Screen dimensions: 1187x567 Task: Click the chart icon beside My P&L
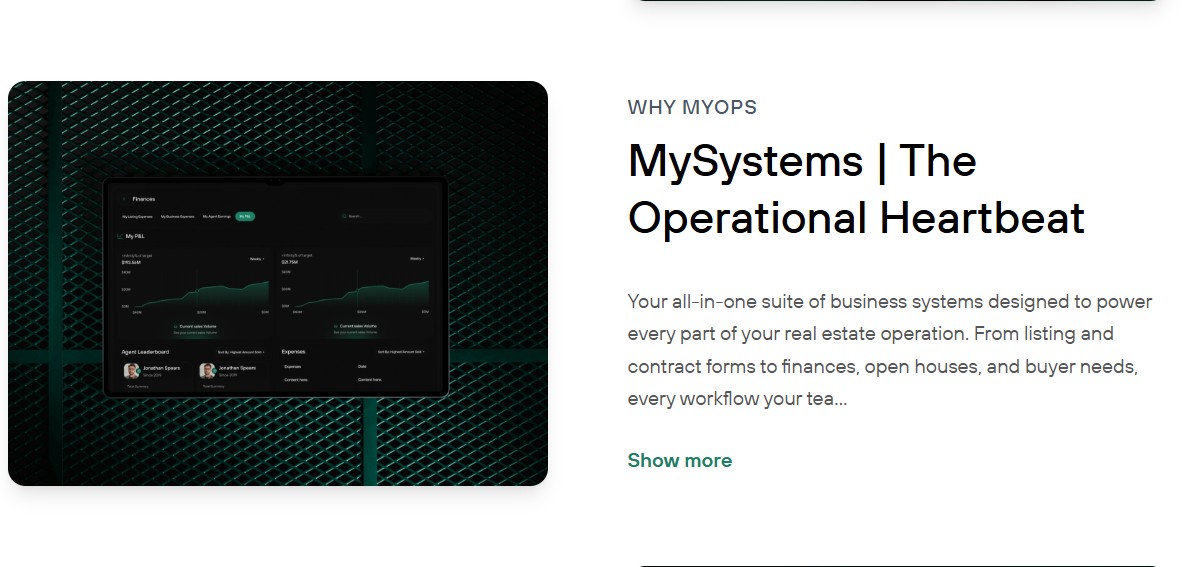click(120, 236)
